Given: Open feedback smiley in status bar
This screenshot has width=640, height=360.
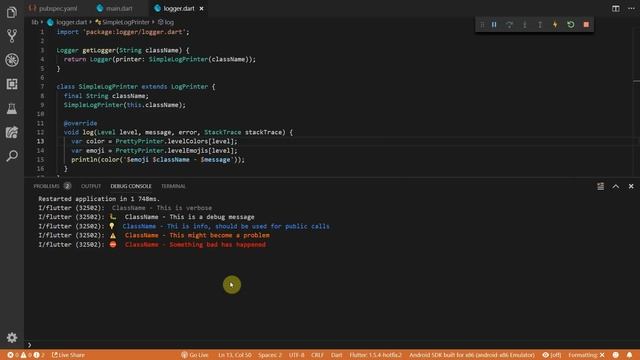Looking at the screenshot, I should pyautogui.click(x=616, y=355).
